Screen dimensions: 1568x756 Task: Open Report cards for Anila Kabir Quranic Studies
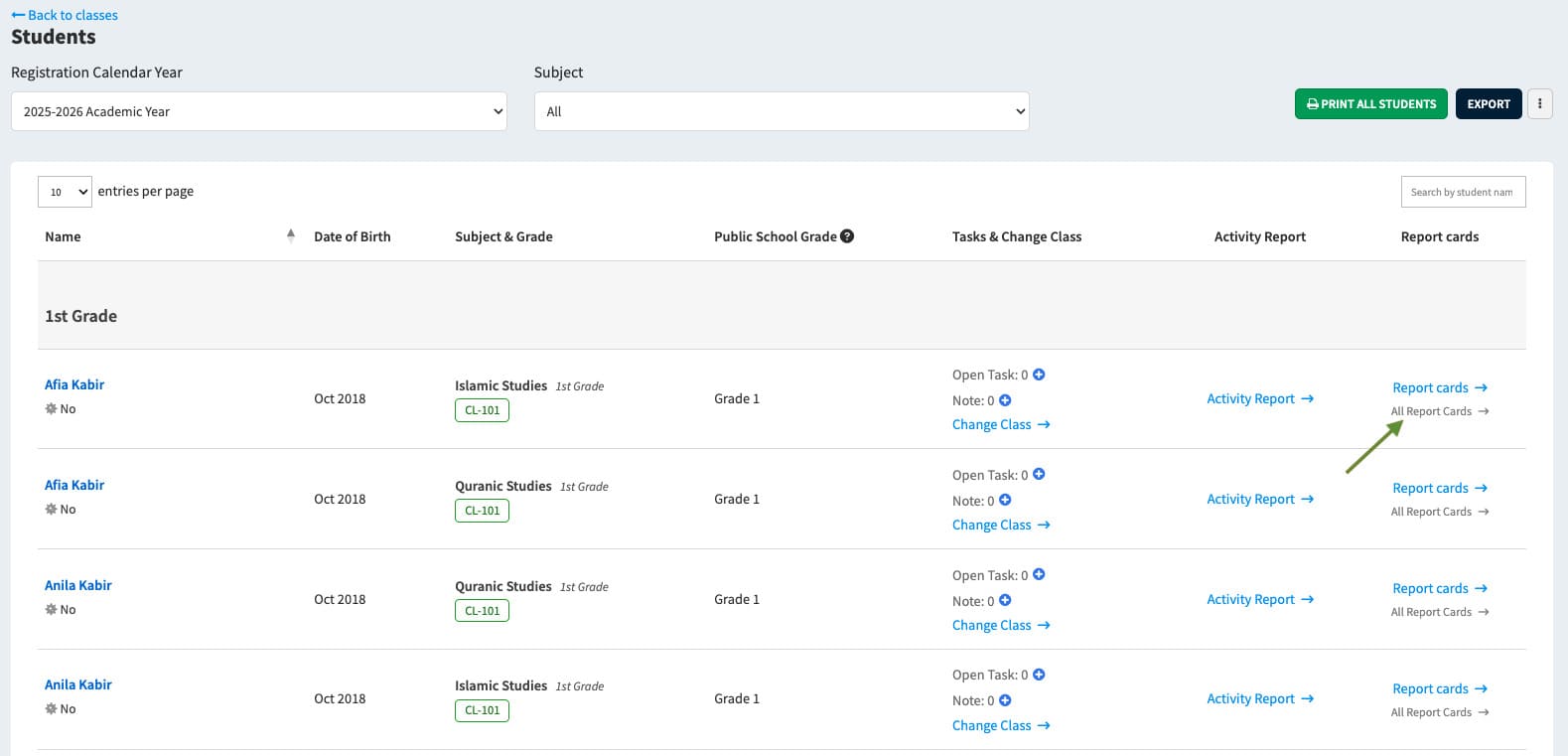pyautogui.click(x=1440, y=588)
